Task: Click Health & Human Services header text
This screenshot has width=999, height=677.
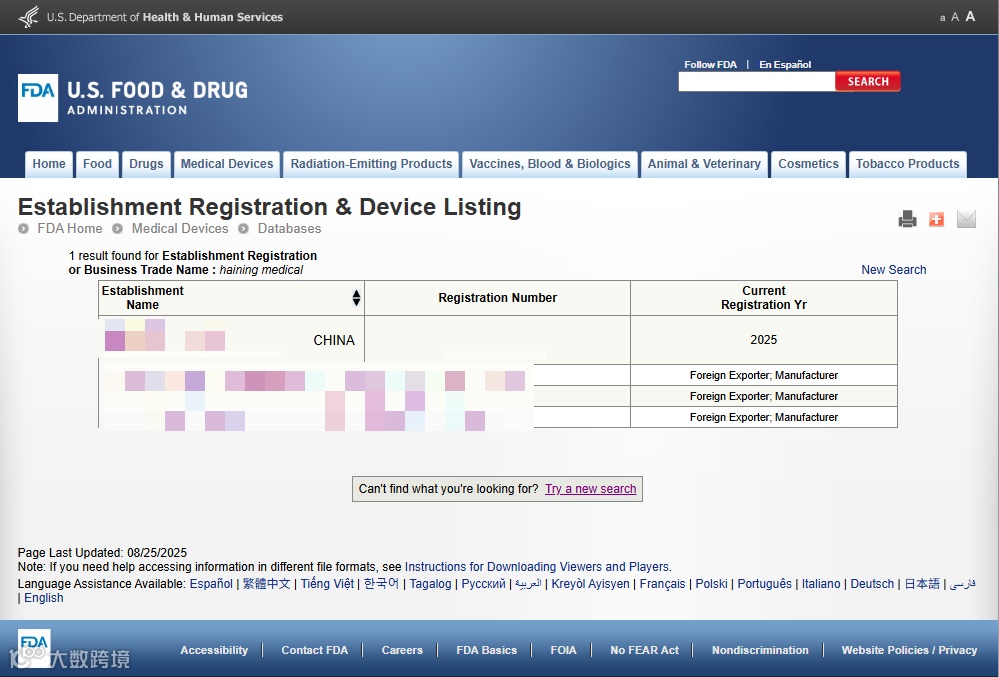Action: click(213, 17)
